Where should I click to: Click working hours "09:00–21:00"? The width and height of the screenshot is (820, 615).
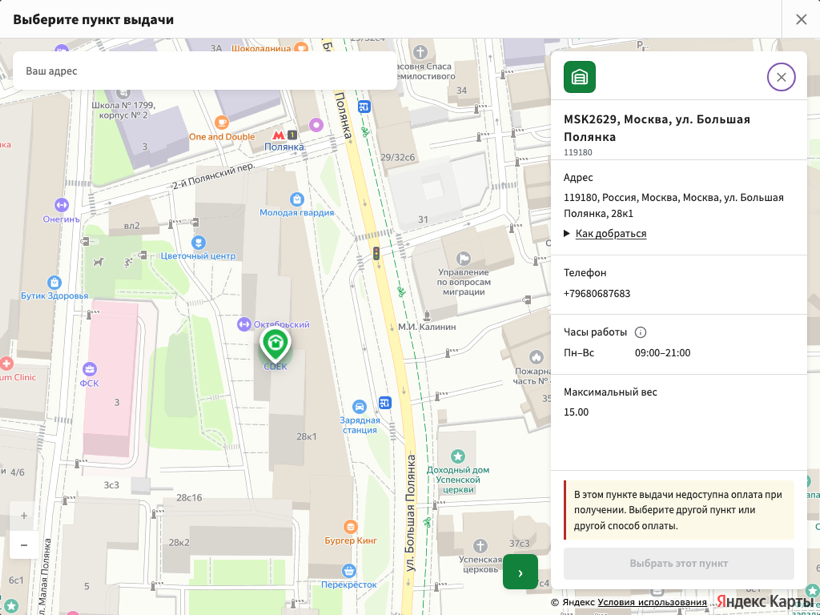[x=663, y=353]
